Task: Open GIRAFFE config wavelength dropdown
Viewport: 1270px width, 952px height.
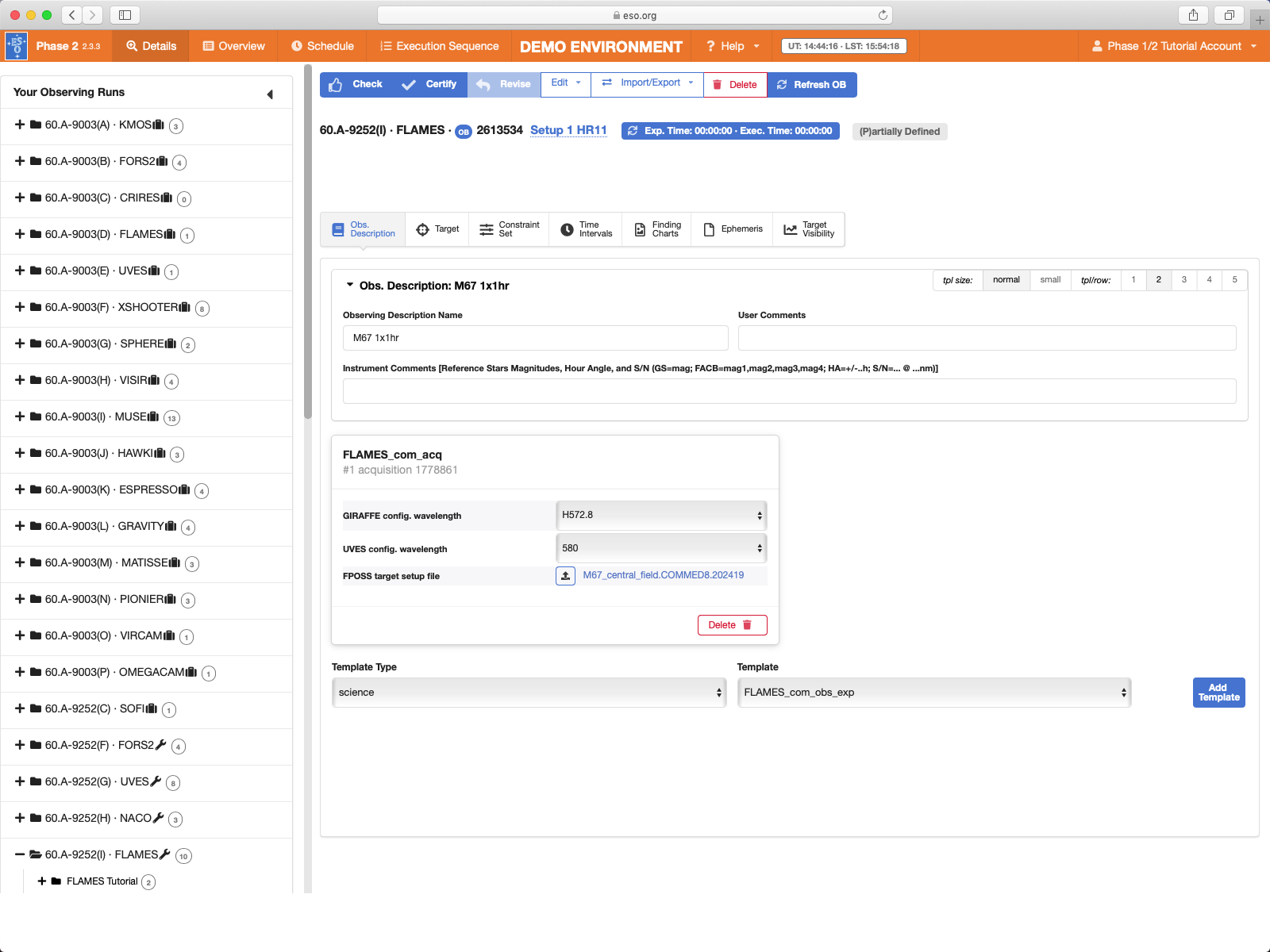Action: click(x=661, y=515)
